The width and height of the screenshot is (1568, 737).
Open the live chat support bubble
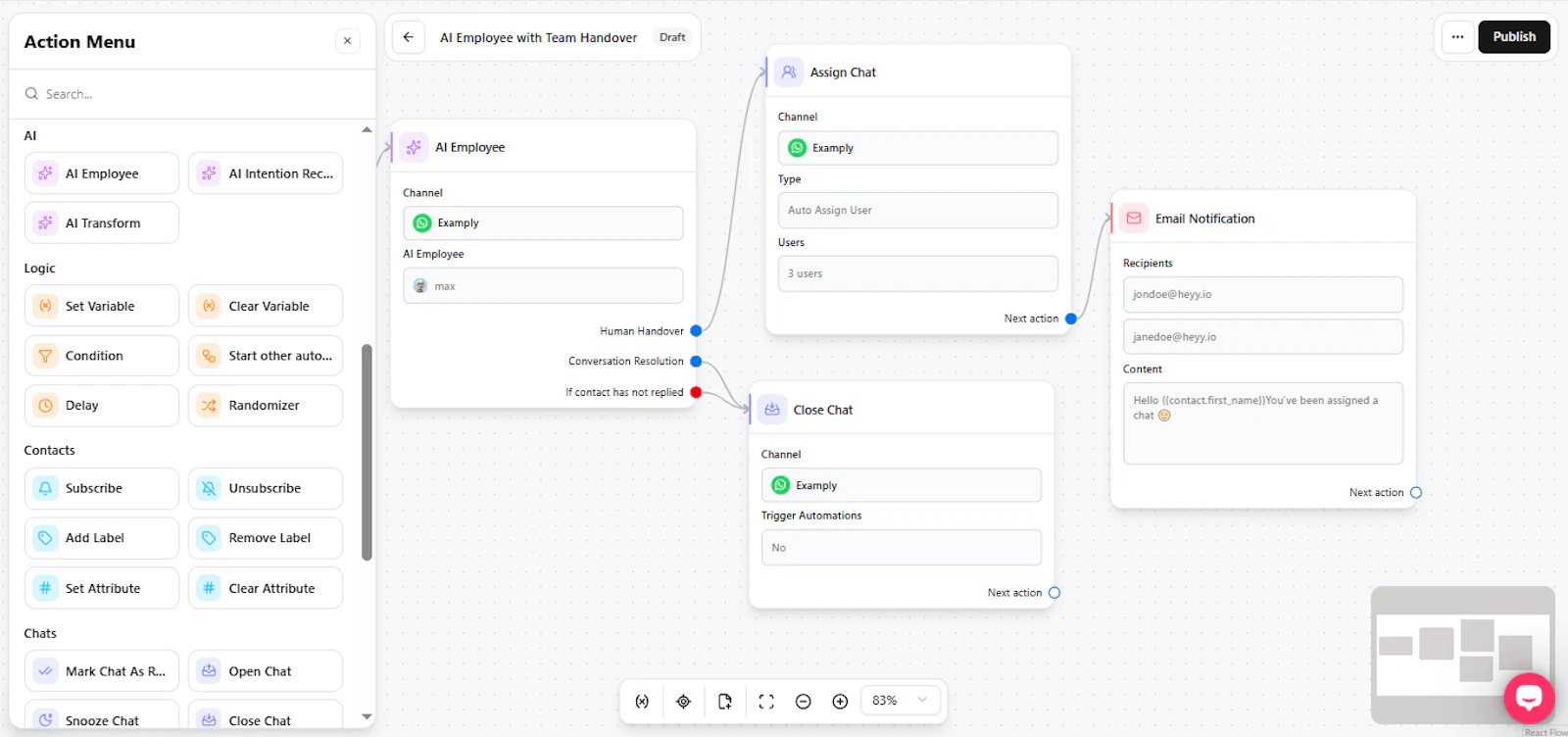(1529, 697)
